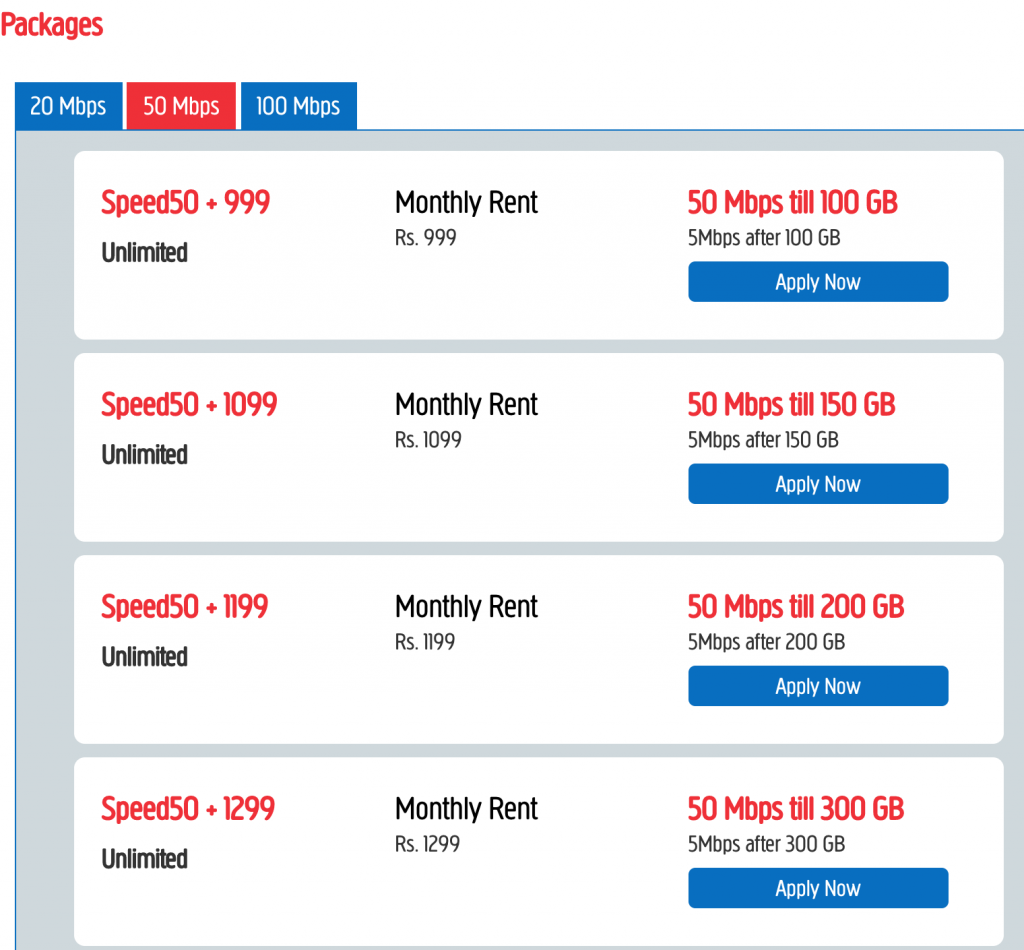Switch to the 20 Mbps tab

pyautogui.click(x=68, y=105)
